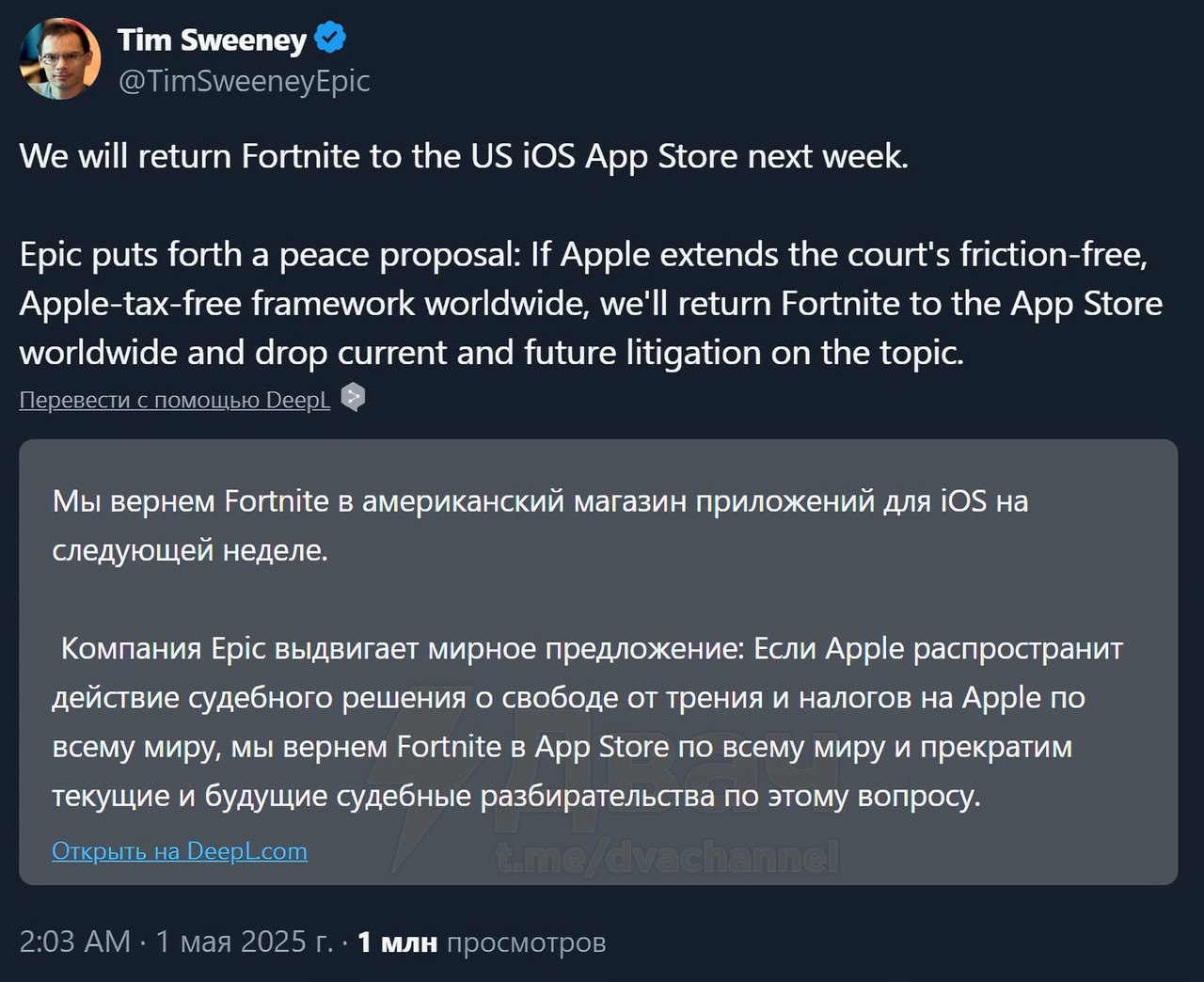This screenshot has height=982, width=1204.
Task: Click the date "1 мая 2025 г."
Action: click(245, 942)
